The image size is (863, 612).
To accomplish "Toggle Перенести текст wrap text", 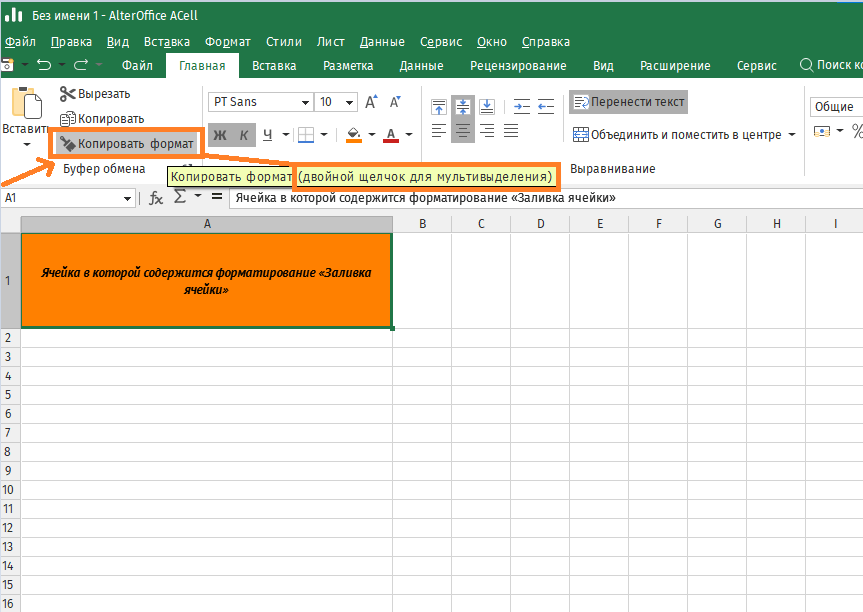I will click(629, 102).
